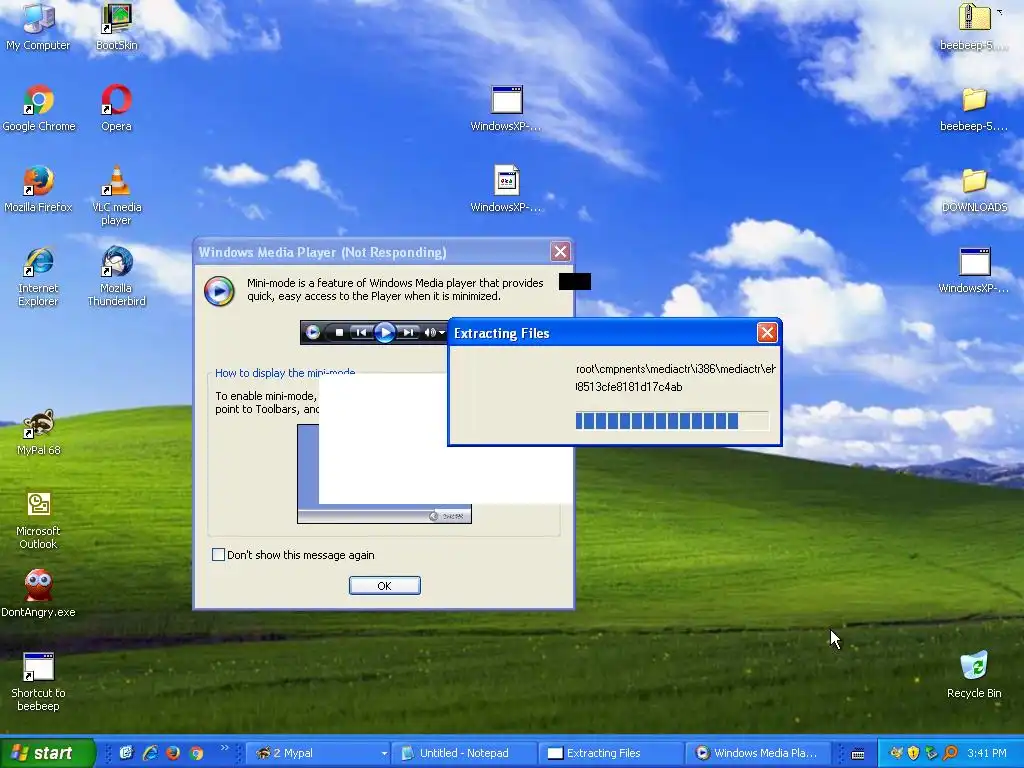Image resolution: width=1024 pixels, height=768 pixels.
Task: Select the BootSkin desktop shortcut
Action: 116,26
